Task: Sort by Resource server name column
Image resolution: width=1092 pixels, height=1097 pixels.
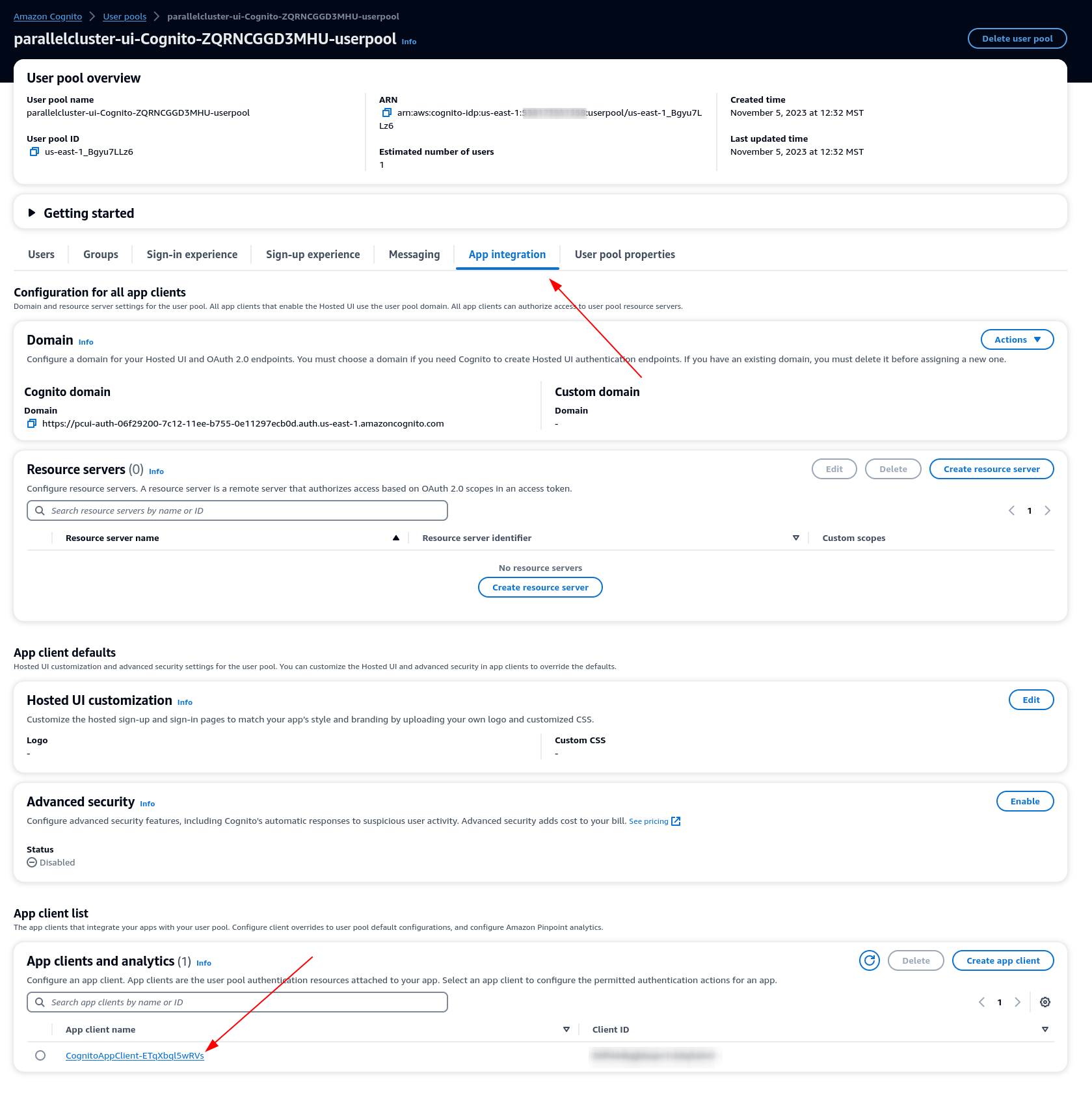Action: coord(395,538)
